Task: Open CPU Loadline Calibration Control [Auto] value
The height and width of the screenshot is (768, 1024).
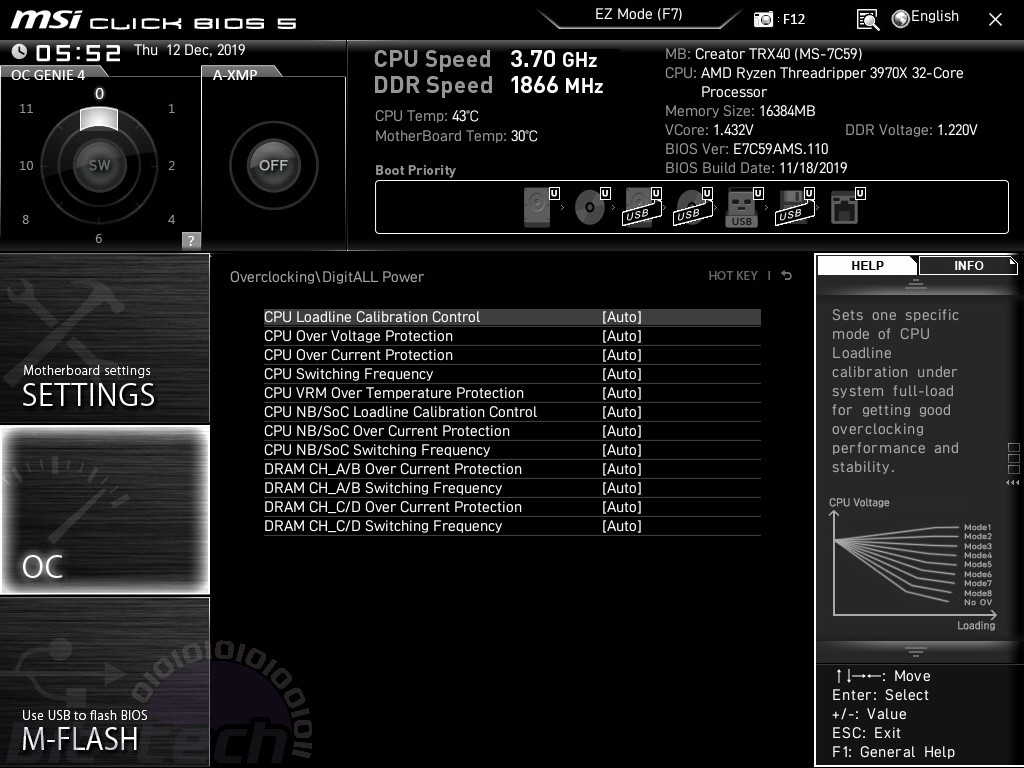Action: pos(622,317)
